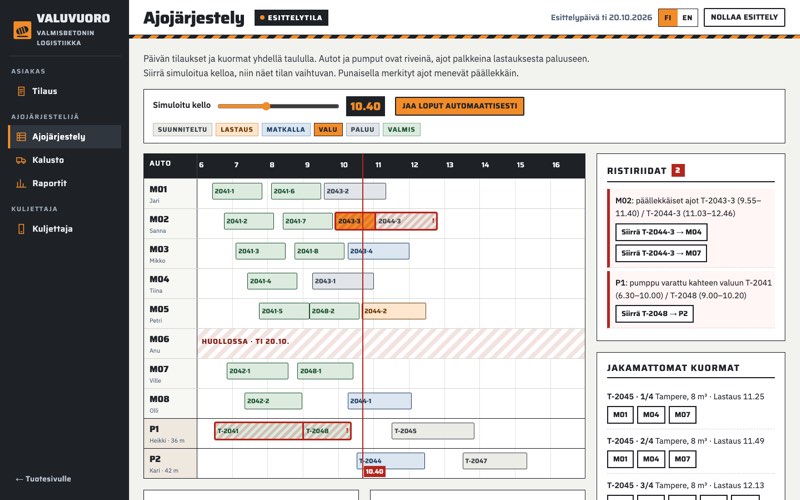800x500 pixels.
Task: Select conflicting pump job T-2048 on P1
Action: 327,431
